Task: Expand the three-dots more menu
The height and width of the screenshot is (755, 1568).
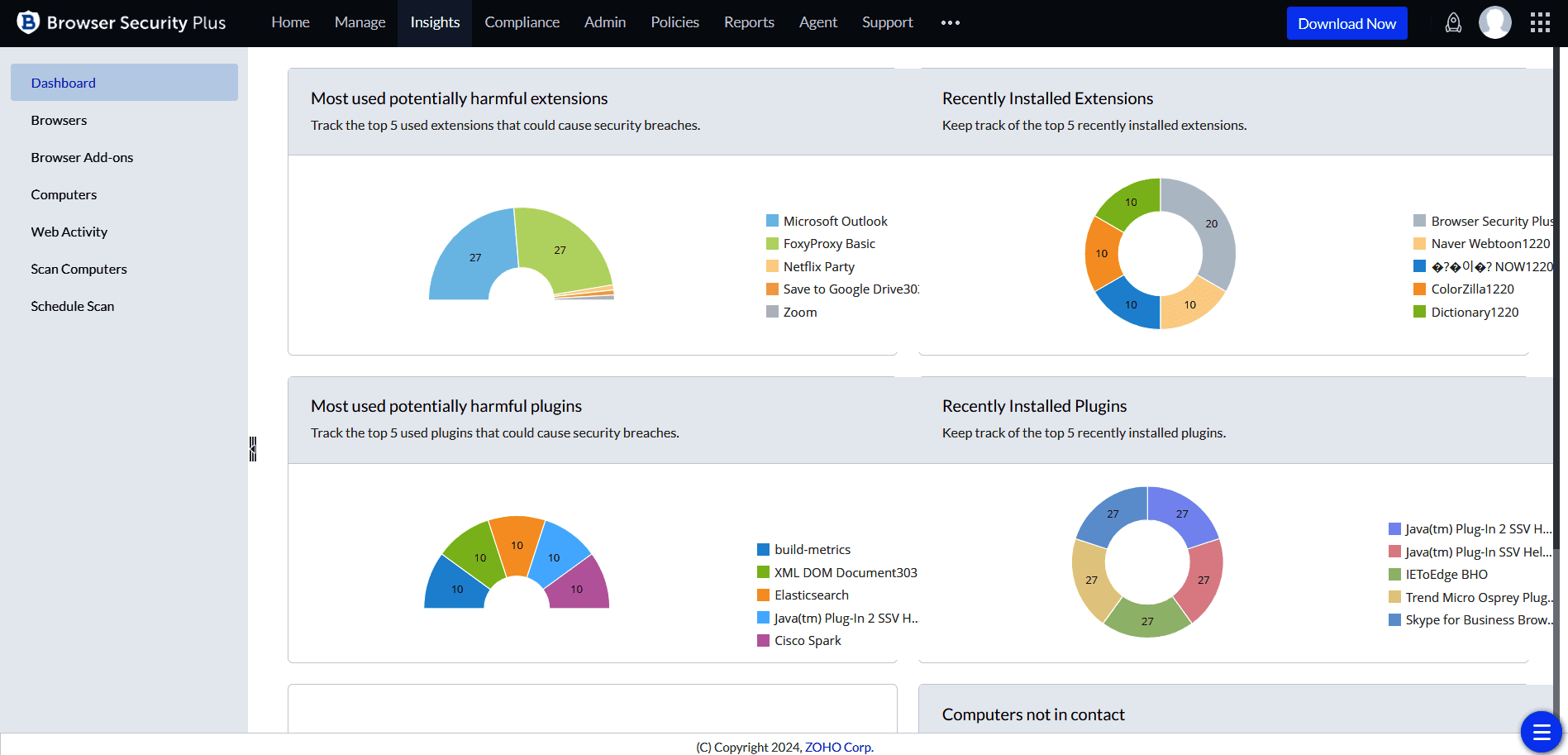Action: tap(950, 23)
